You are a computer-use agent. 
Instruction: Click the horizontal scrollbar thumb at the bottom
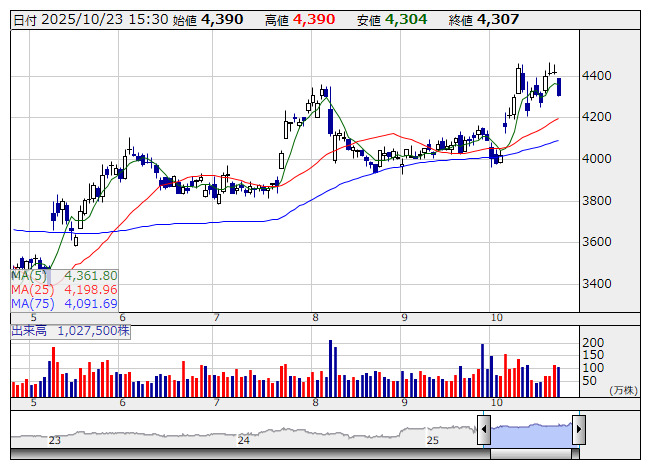click(x=531, y=454)
